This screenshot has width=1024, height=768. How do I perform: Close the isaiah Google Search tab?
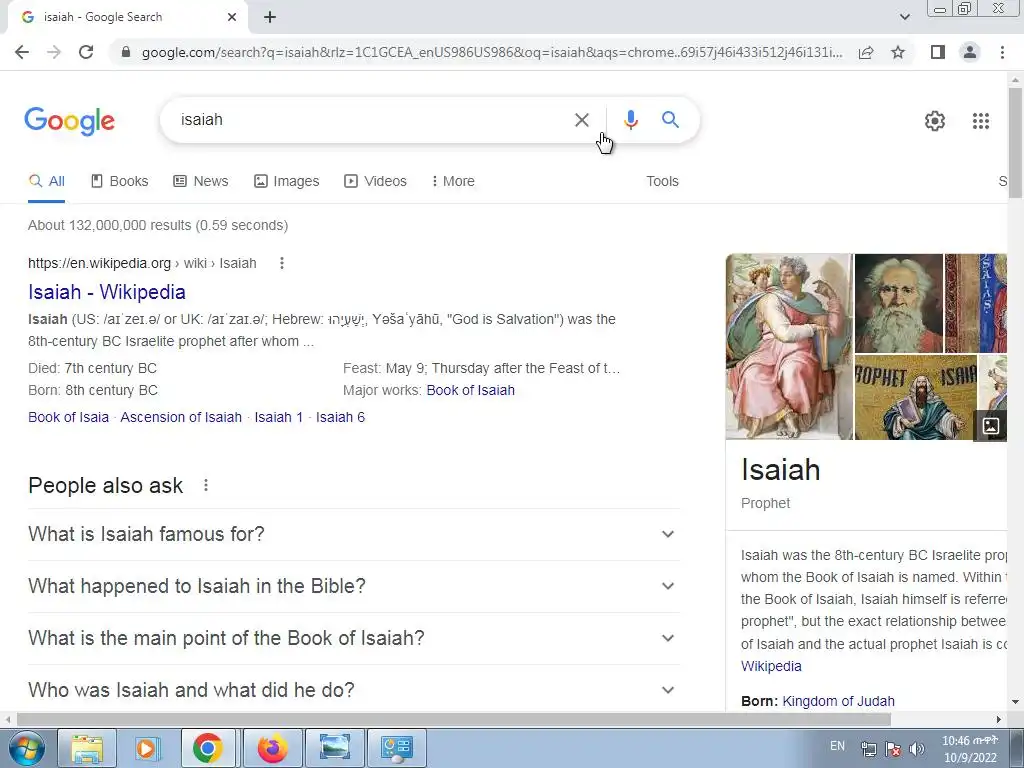232,17
